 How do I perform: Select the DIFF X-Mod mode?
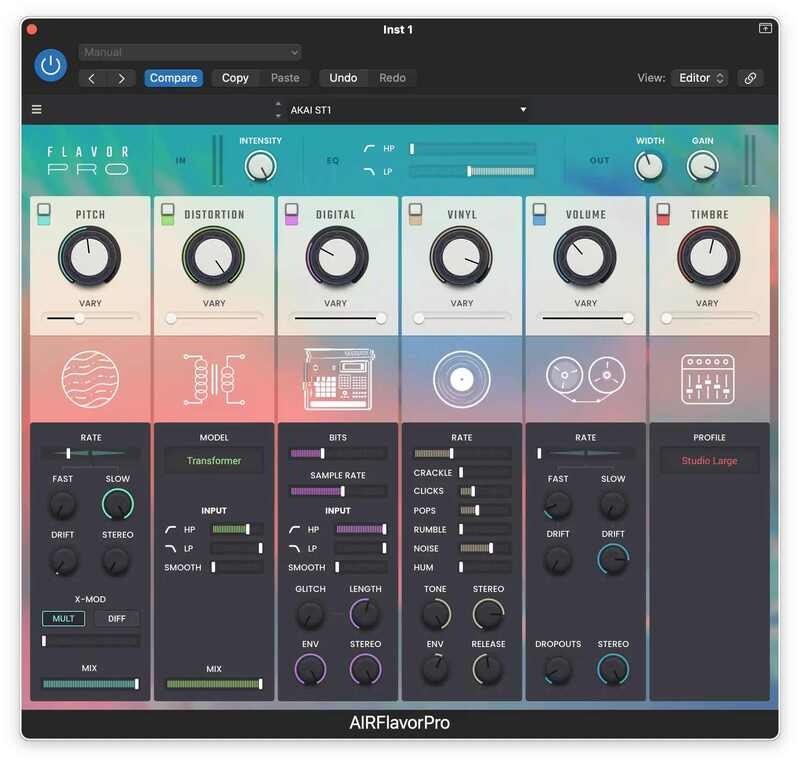[x=117, y=618]
